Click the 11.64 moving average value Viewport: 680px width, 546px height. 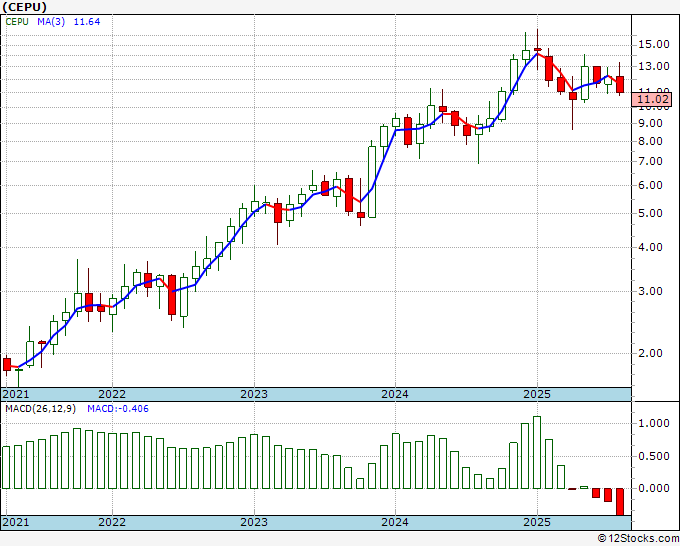point(87,22)
